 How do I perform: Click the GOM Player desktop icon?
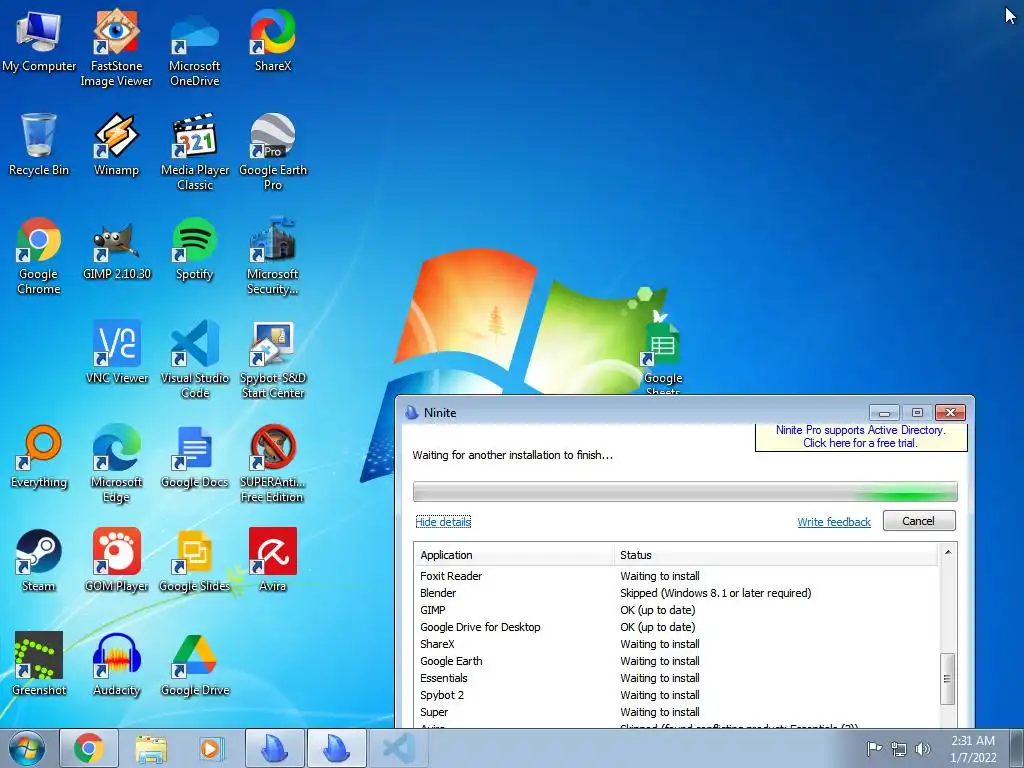[x=116, y=560]
